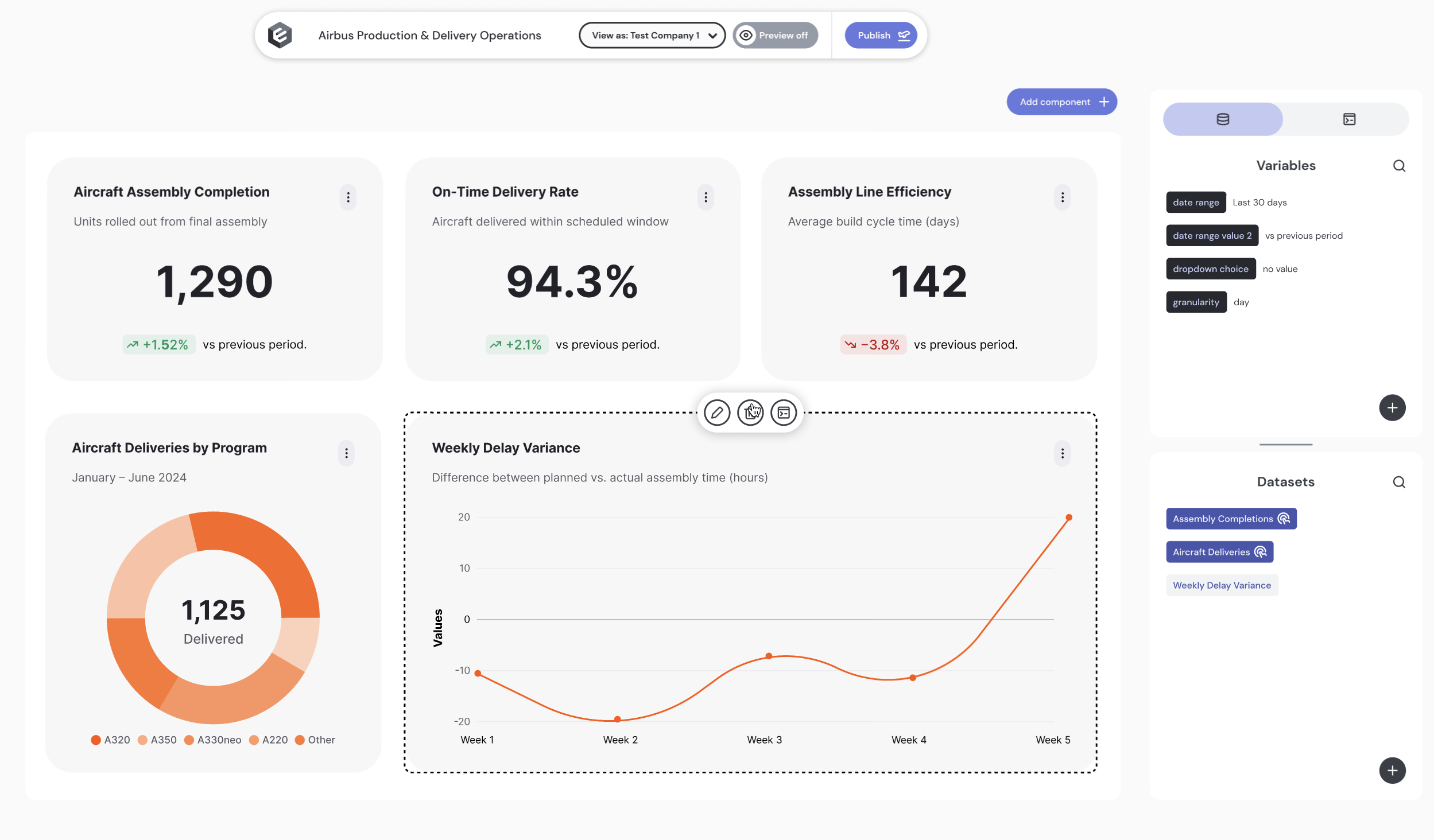Search variables with magnifier icon
This screenshot has height=840, width=1434.
pos(1399,166)
